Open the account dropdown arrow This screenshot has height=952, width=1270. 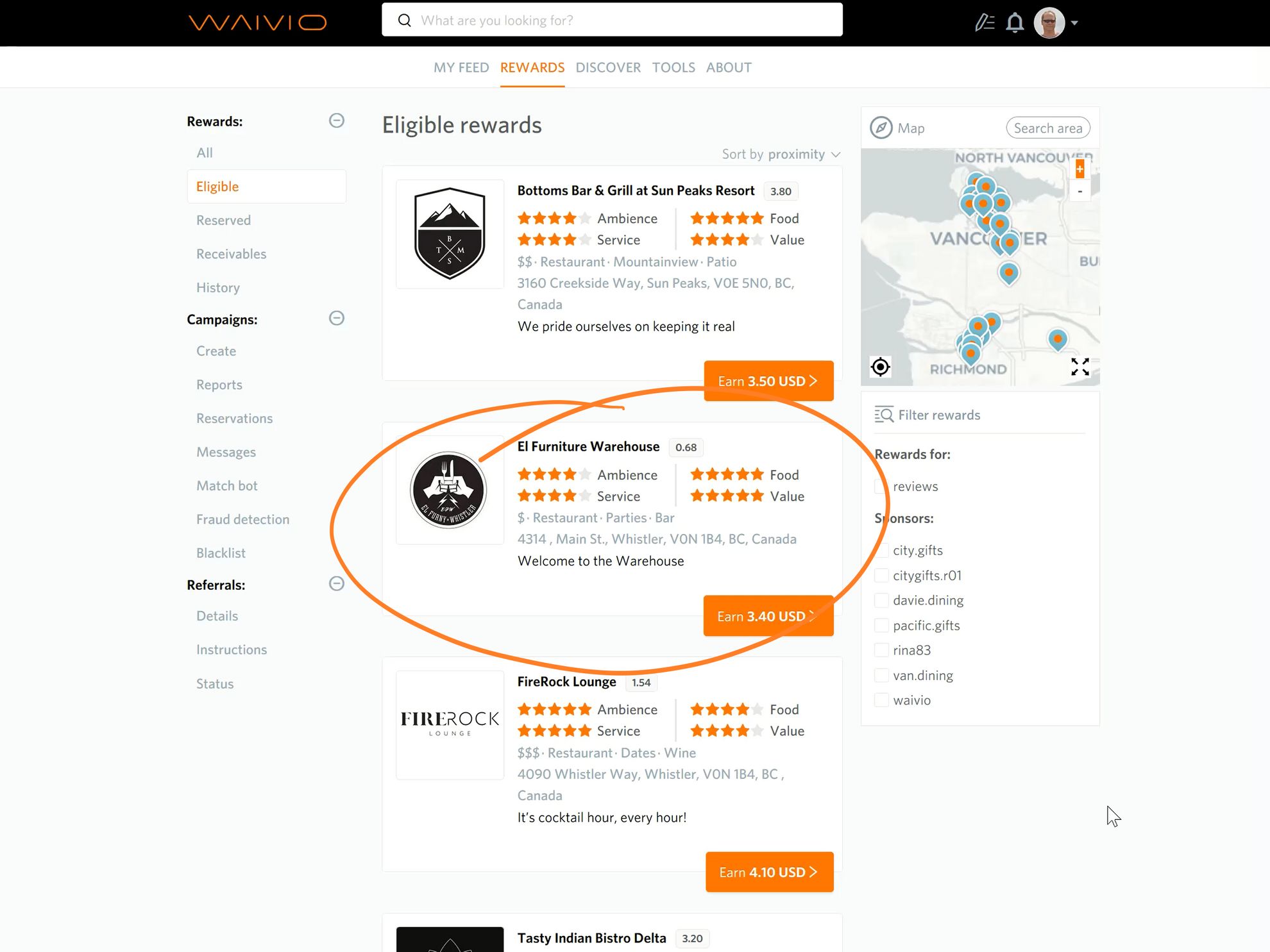point(1074,23)
